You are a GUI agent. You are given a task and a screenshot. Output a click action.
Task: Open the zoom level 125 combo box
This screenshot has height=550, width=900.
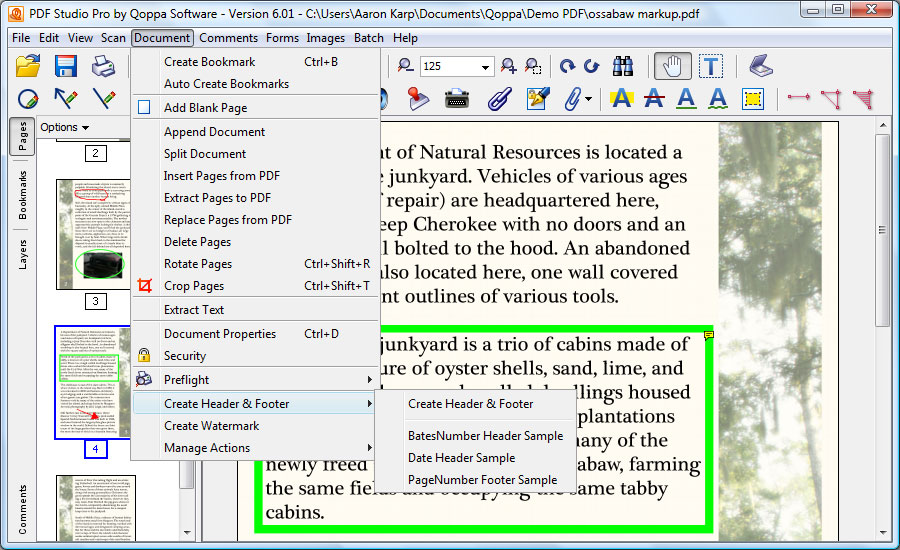pos(457,66)
